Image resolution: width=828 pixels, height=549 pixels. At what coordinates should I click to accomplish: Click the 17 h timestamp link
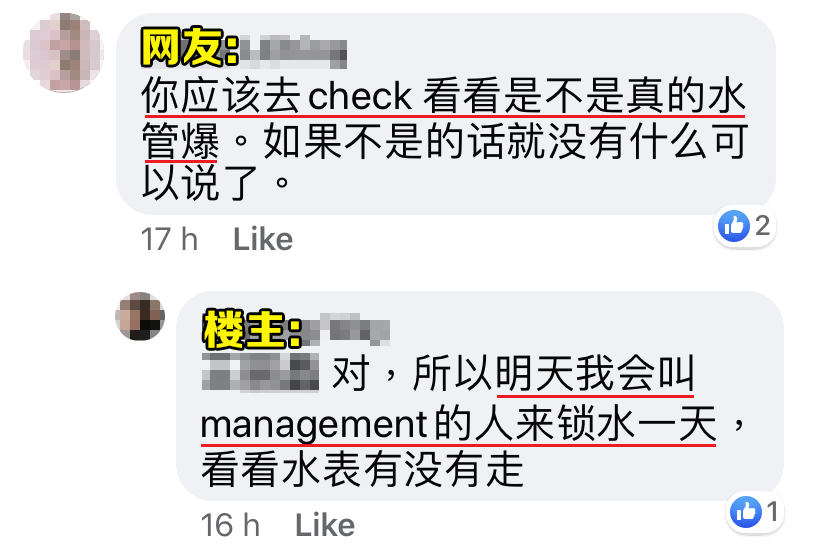pos(170,240)
